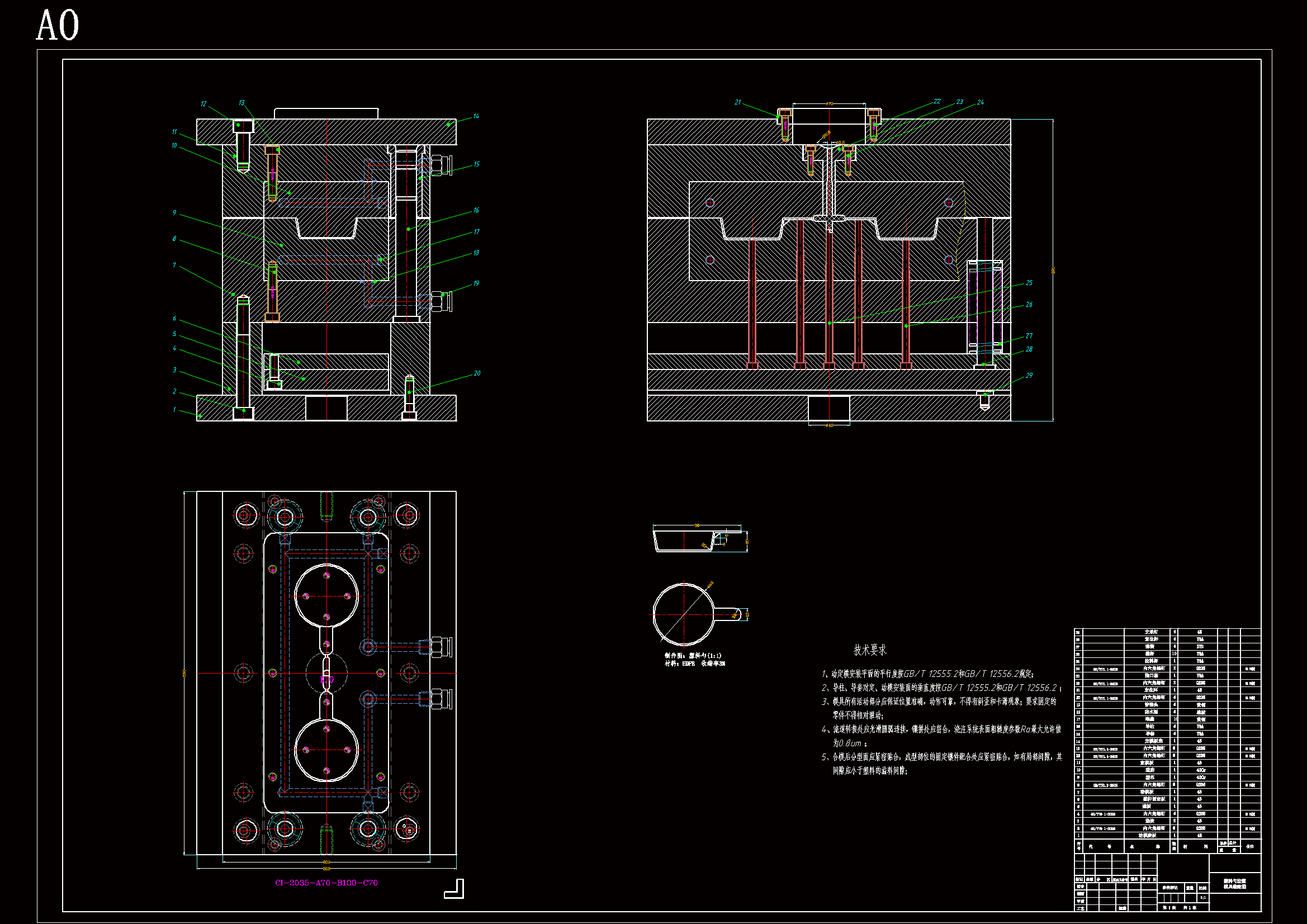
Task: Click callout number 1 at bottom-left
Action: (174, 410)
